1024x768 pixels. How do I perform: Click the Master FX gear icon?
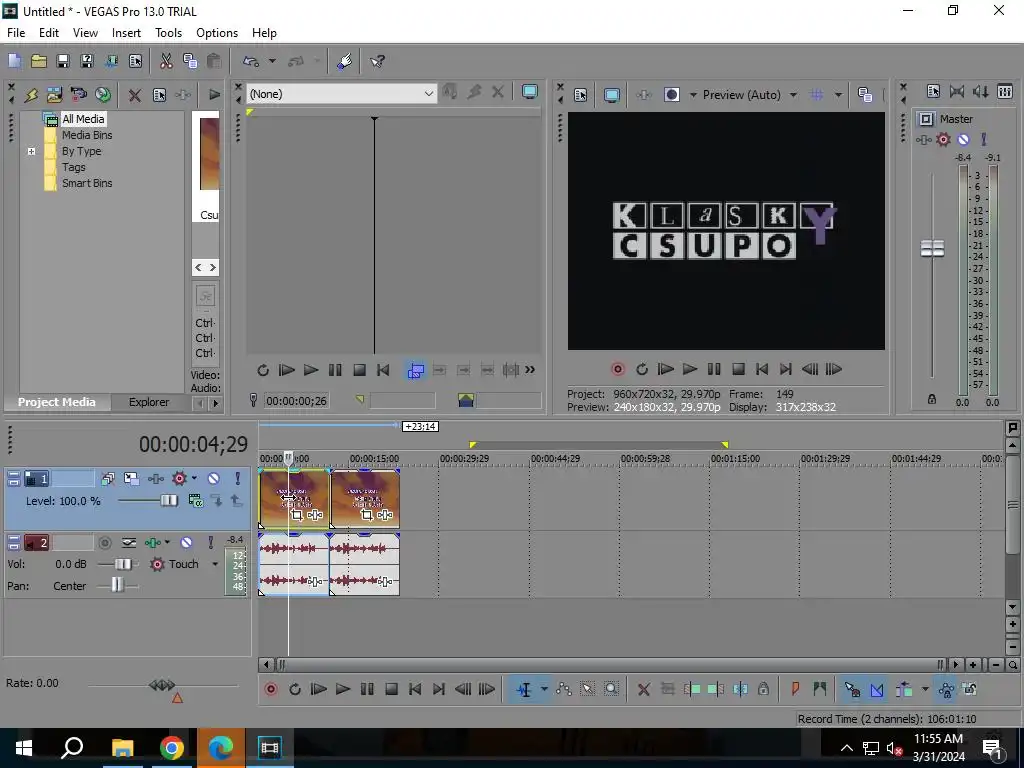[x=943, y=139]
